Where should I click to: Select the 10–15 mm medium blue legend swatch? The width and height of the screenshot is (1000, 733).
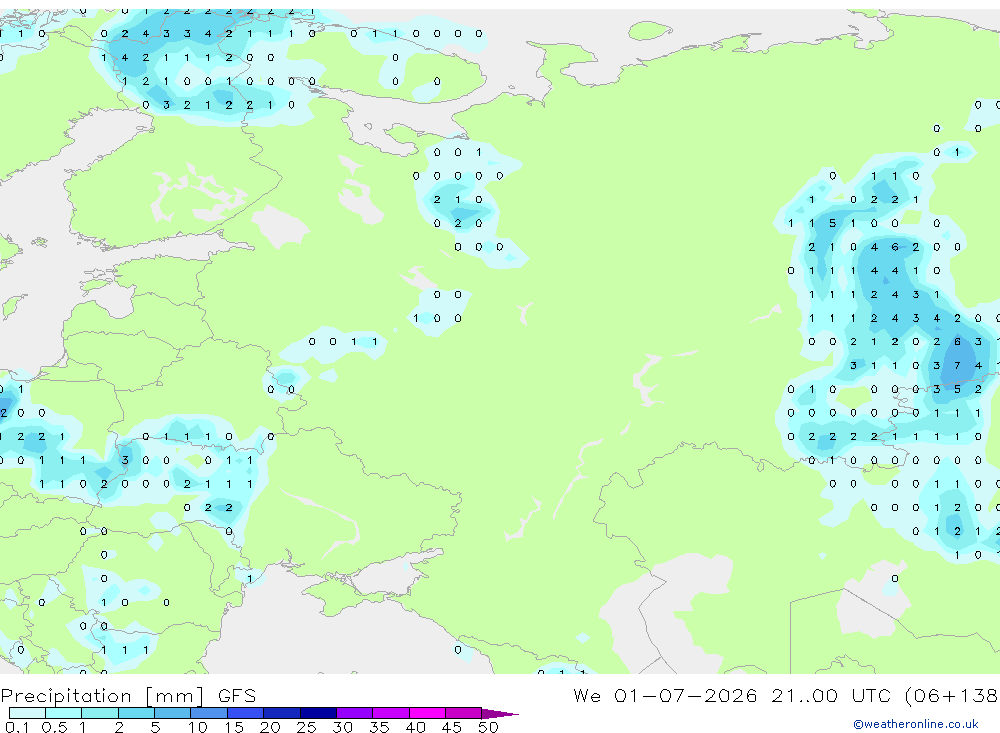coord(209,713)
